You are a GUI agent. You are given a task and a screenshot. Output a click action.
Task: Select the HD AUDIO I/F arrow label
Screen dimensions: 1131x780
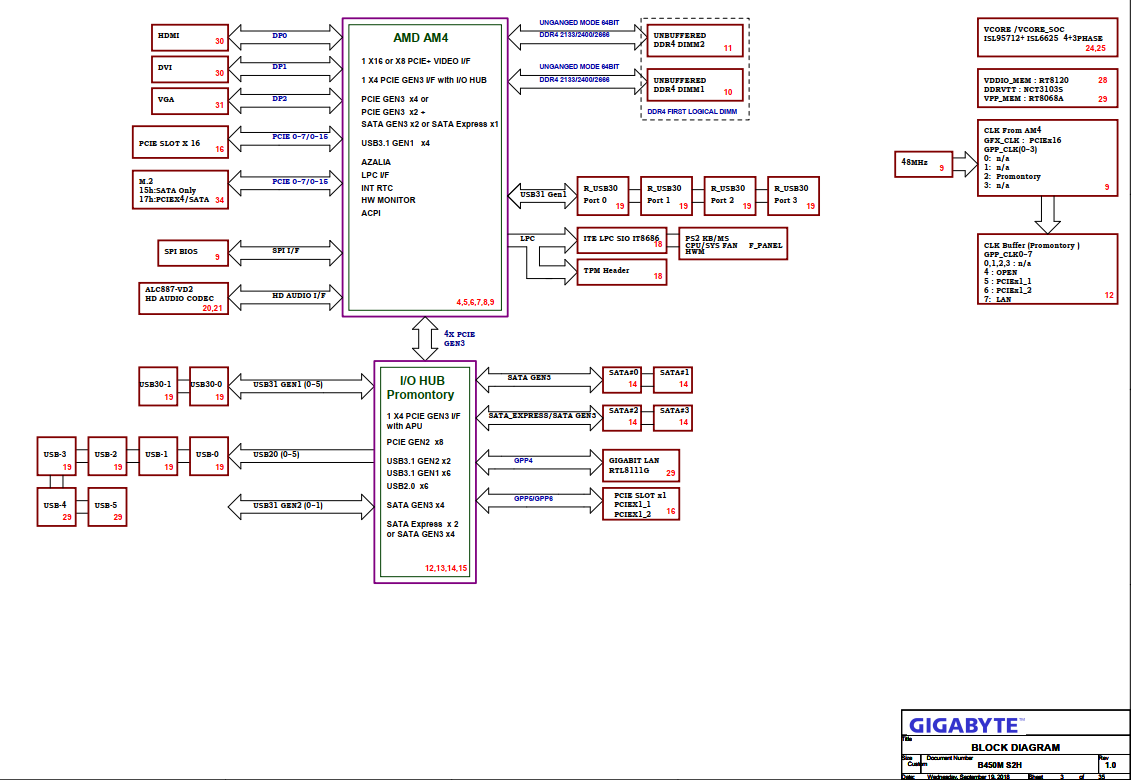click(299, 295)
